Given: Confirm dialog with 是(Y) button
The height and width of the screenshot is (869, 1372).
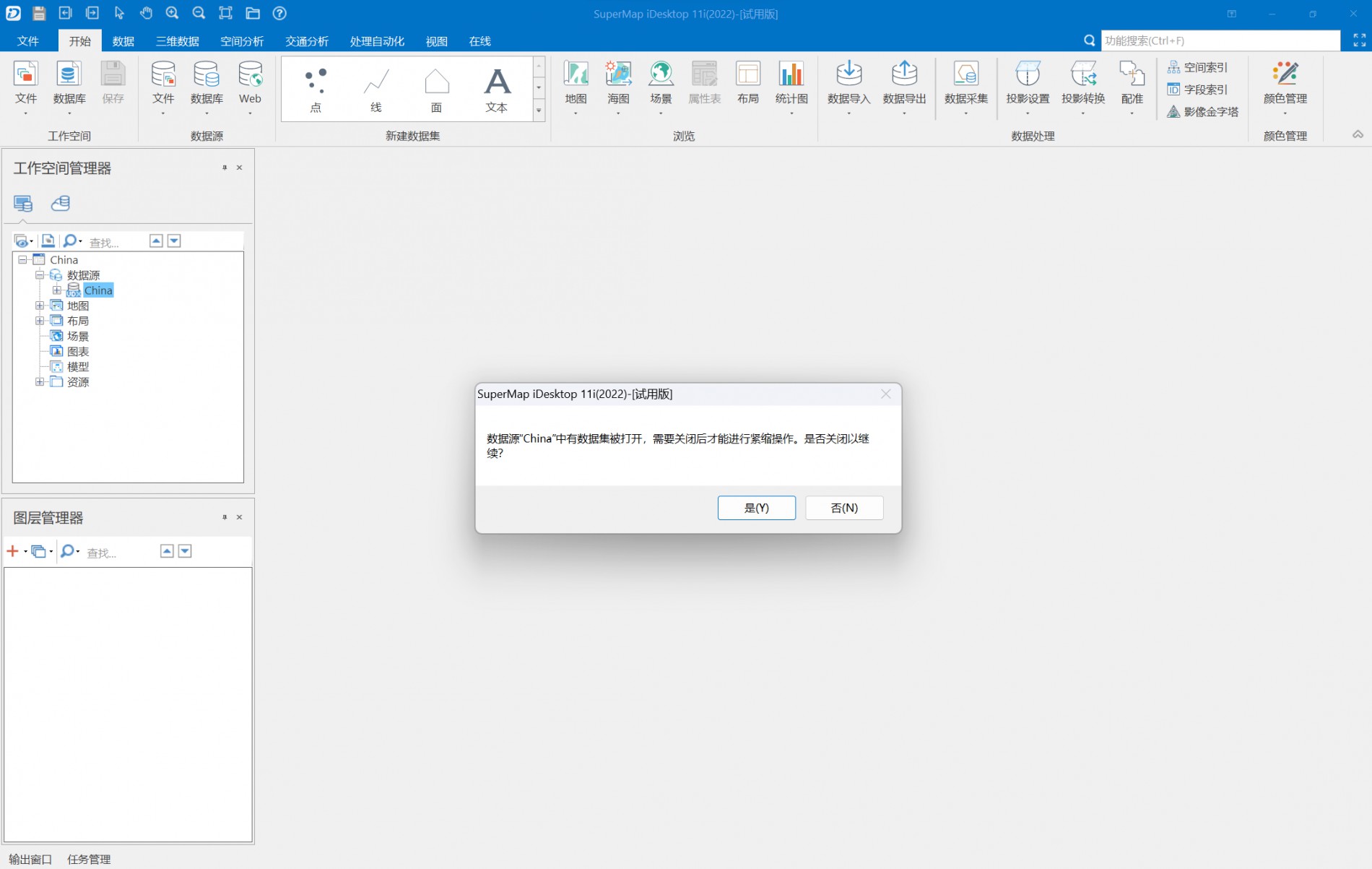Looking at the screenshot, I should (757, 508).
